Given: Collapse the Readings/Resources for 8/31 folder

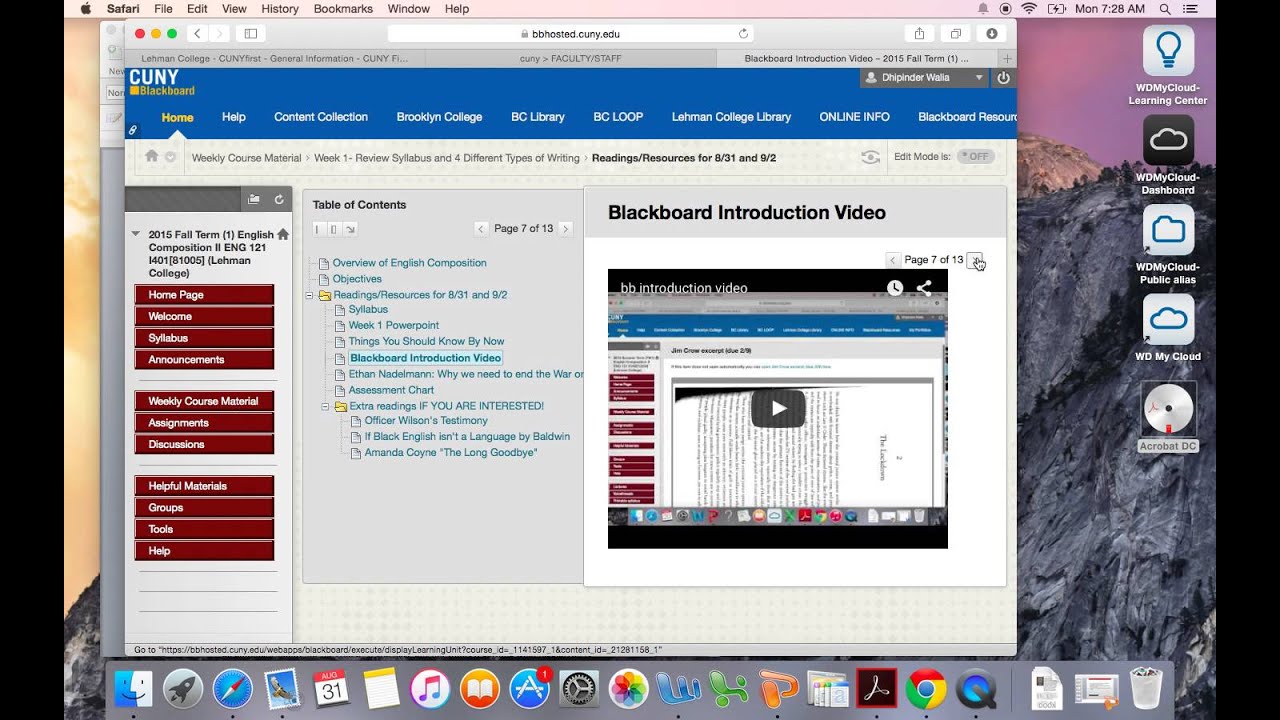Looking at the screenshot, I should coord(310,295).
